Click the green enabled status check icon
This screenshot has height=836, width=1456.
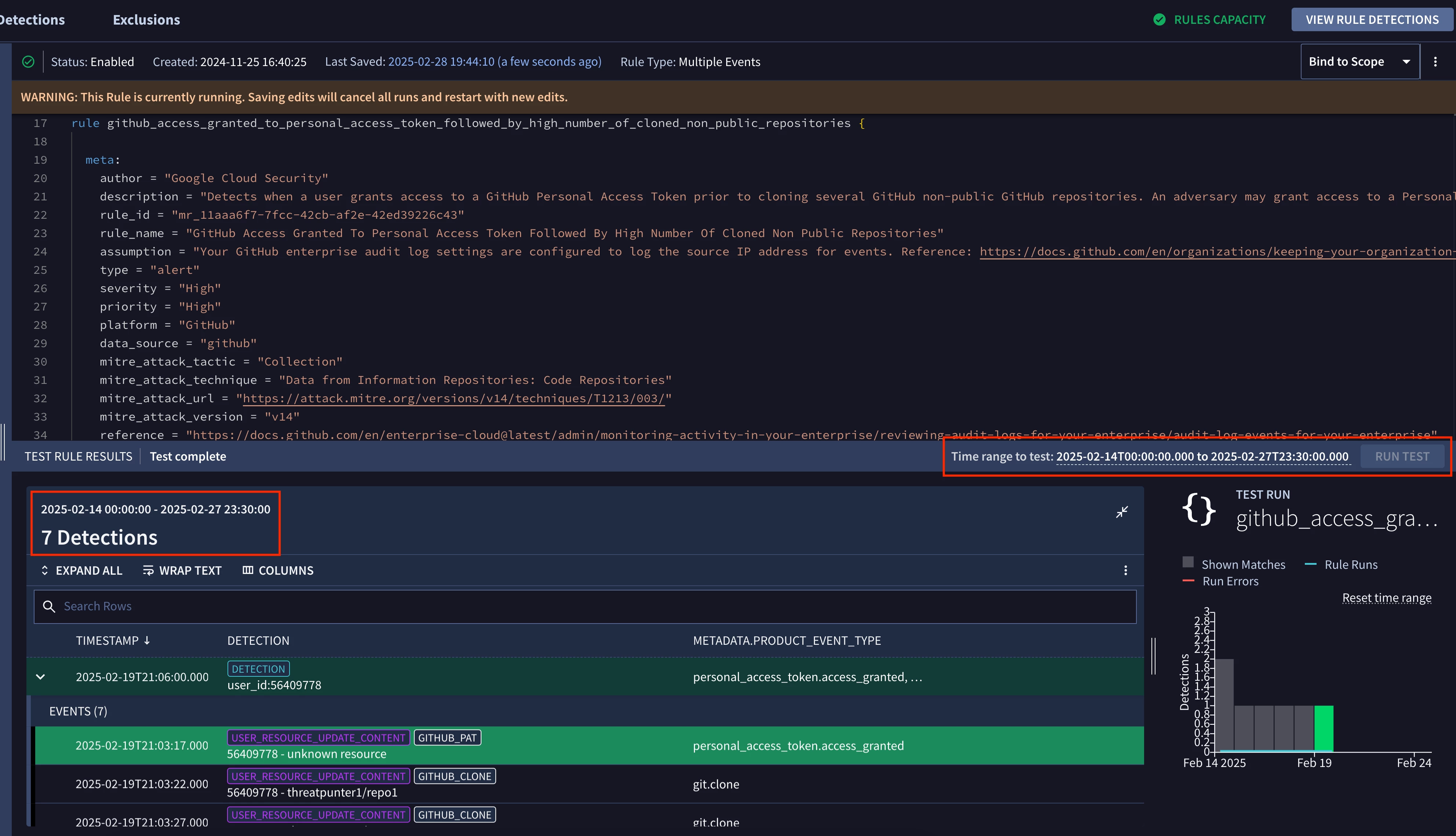pyautogui.click(x=28, y=62)
